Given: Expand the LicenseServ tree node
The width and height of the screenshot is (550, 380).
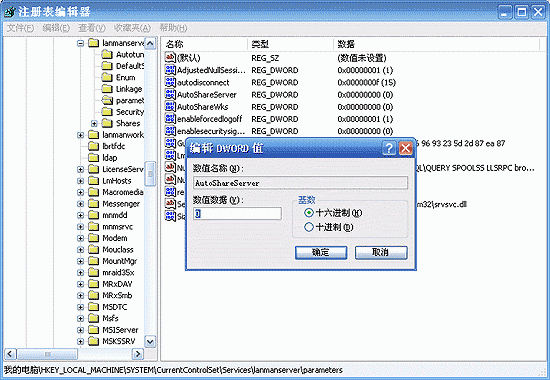Looking at the screenshot, I should pyautogui.click(x=81, y=169).
